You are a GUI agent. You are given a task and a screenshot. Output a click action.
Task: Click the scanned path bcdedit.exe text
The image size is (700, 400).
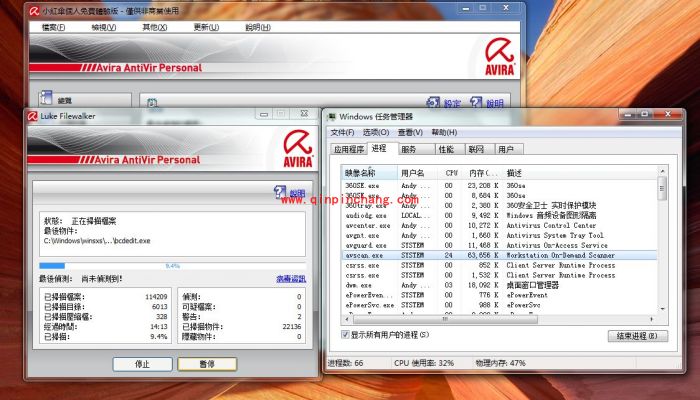(x=97, y=241)
